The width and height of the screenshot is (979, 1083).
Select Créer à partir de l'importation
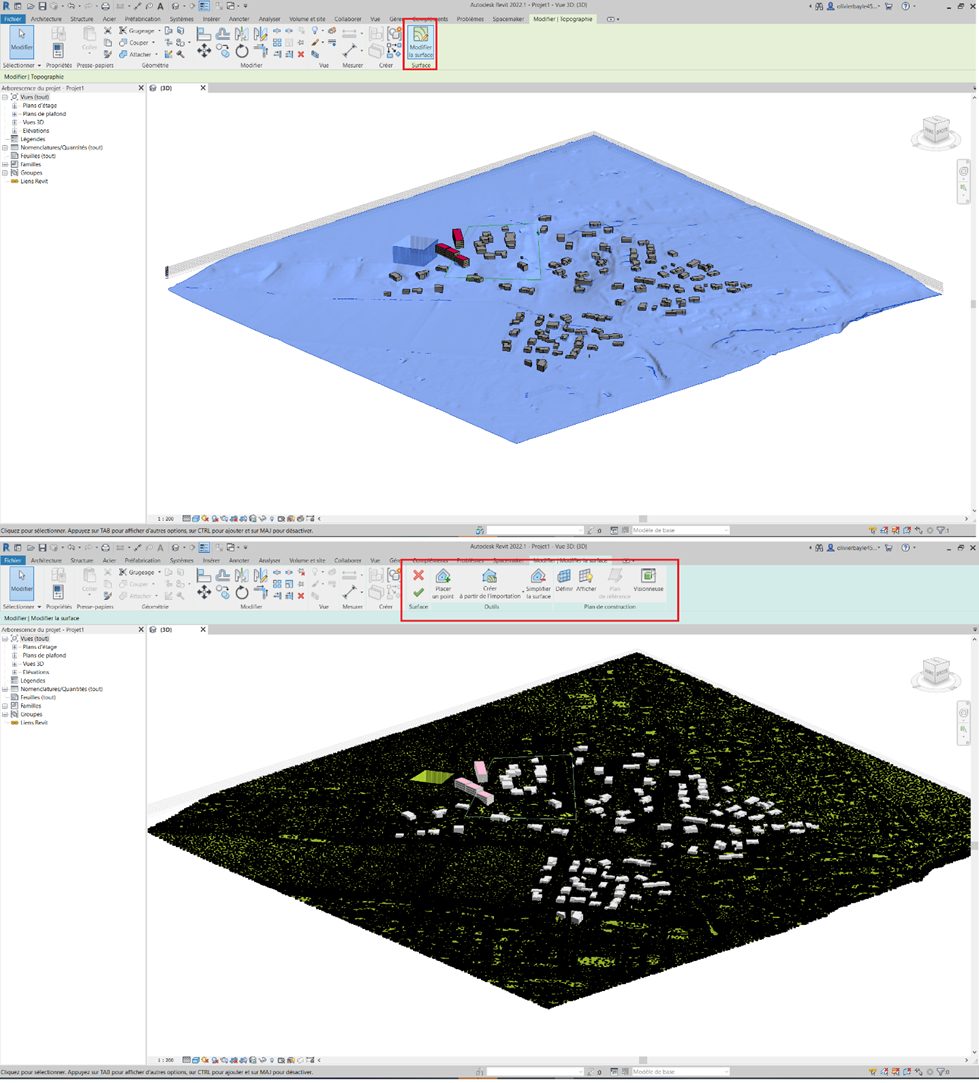[490, 580]
